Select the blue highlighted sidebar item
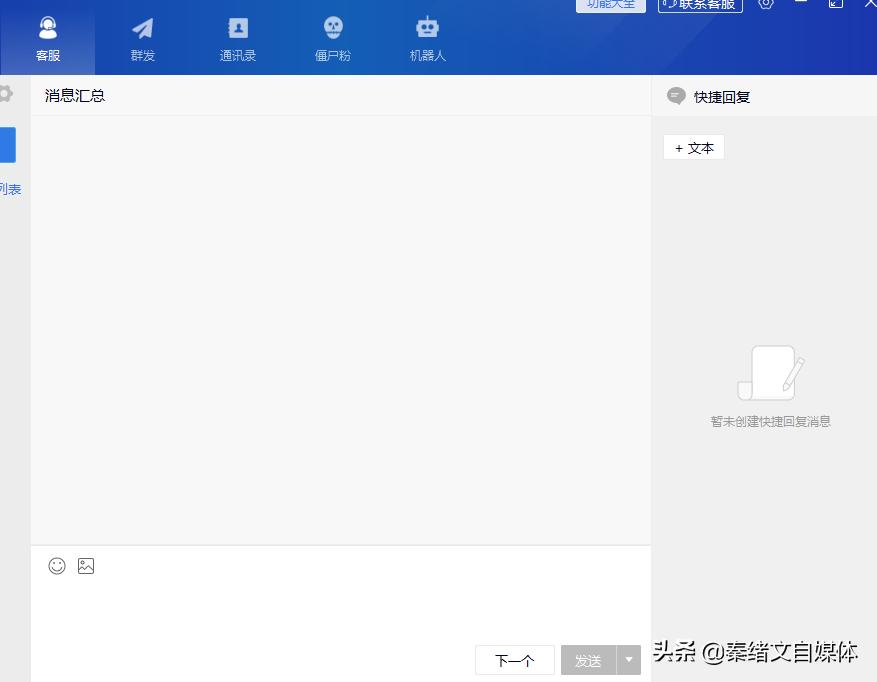877x682 pixels. pos(9,144)
